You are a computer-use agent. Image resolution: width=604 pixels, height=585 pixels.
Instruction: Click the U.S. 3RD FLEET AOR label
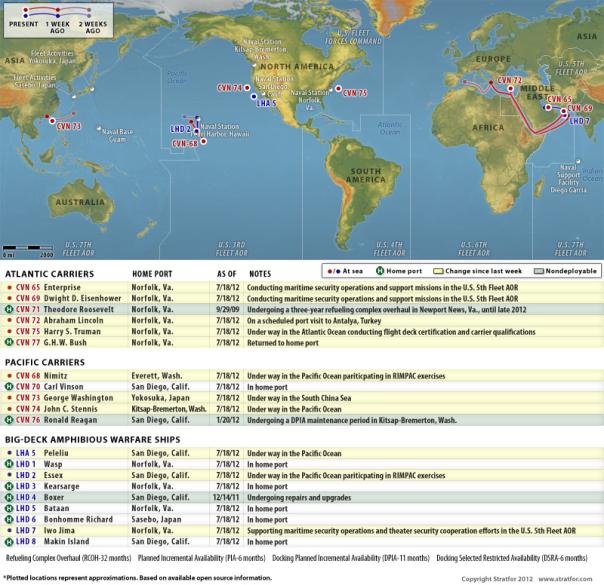tap(232, 249)
